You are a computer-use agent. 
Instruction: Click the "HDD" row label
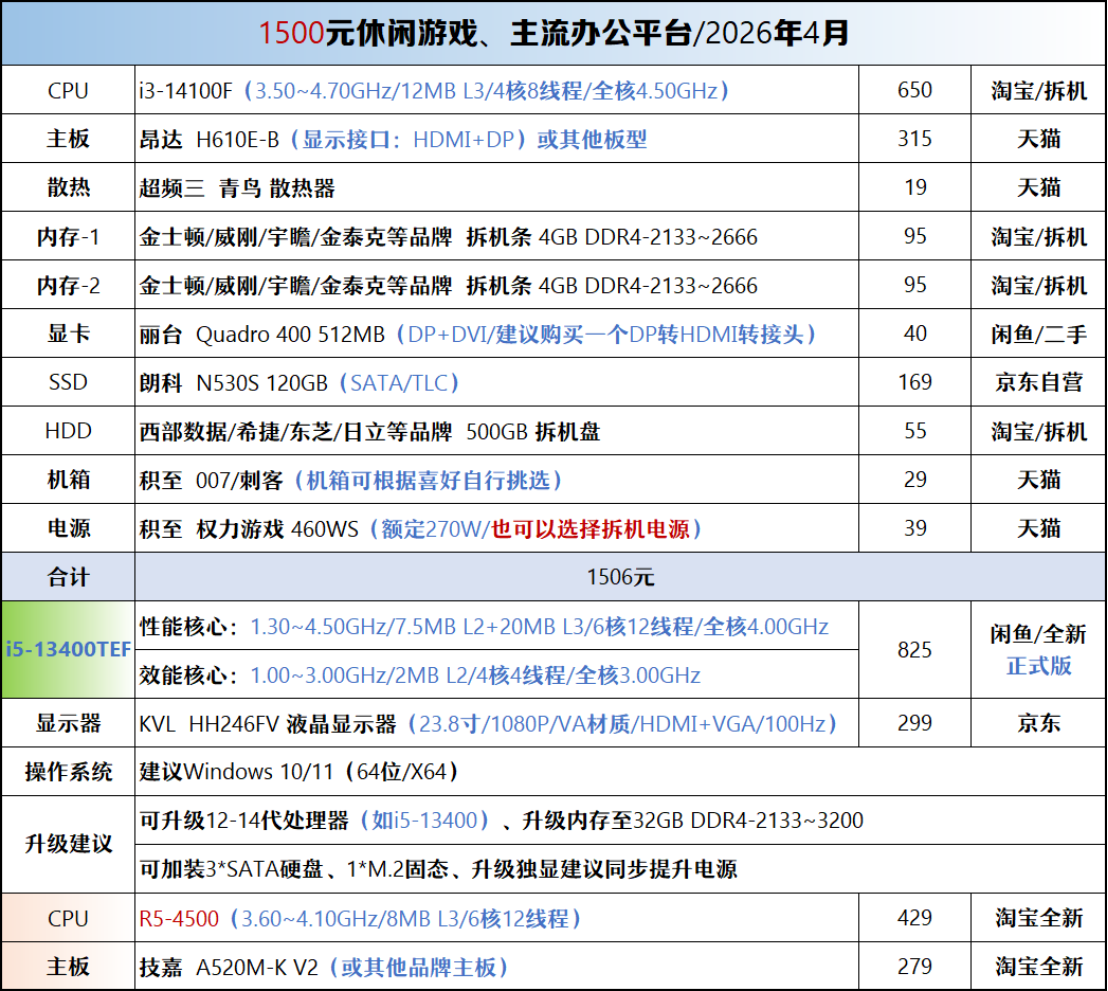68,431
